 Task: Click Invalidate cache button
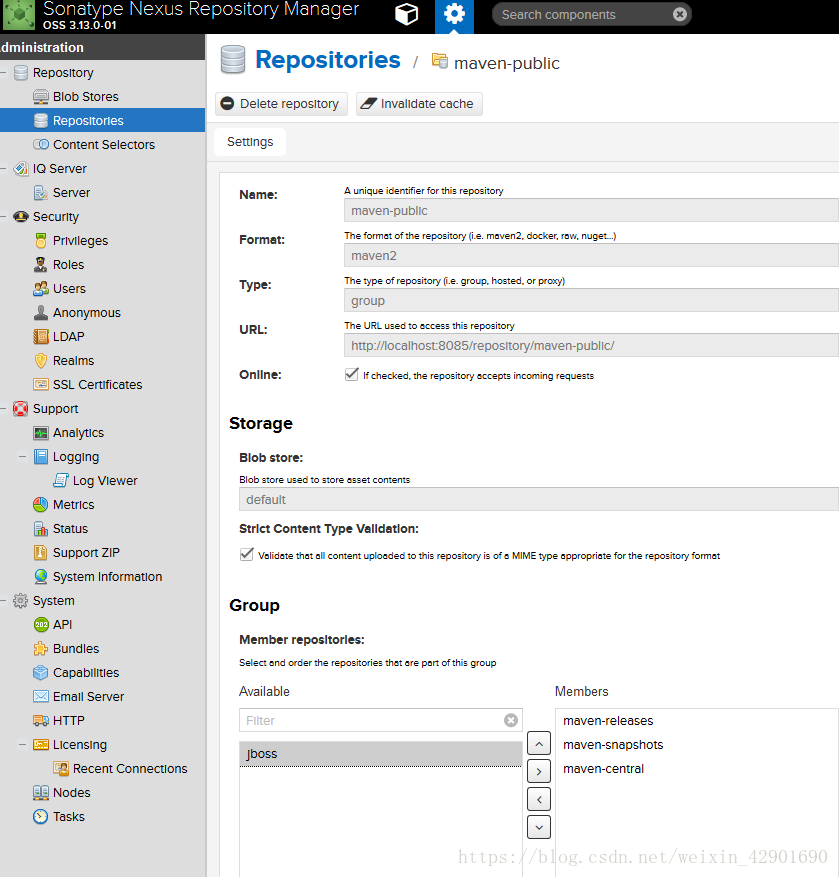(419, 103)
